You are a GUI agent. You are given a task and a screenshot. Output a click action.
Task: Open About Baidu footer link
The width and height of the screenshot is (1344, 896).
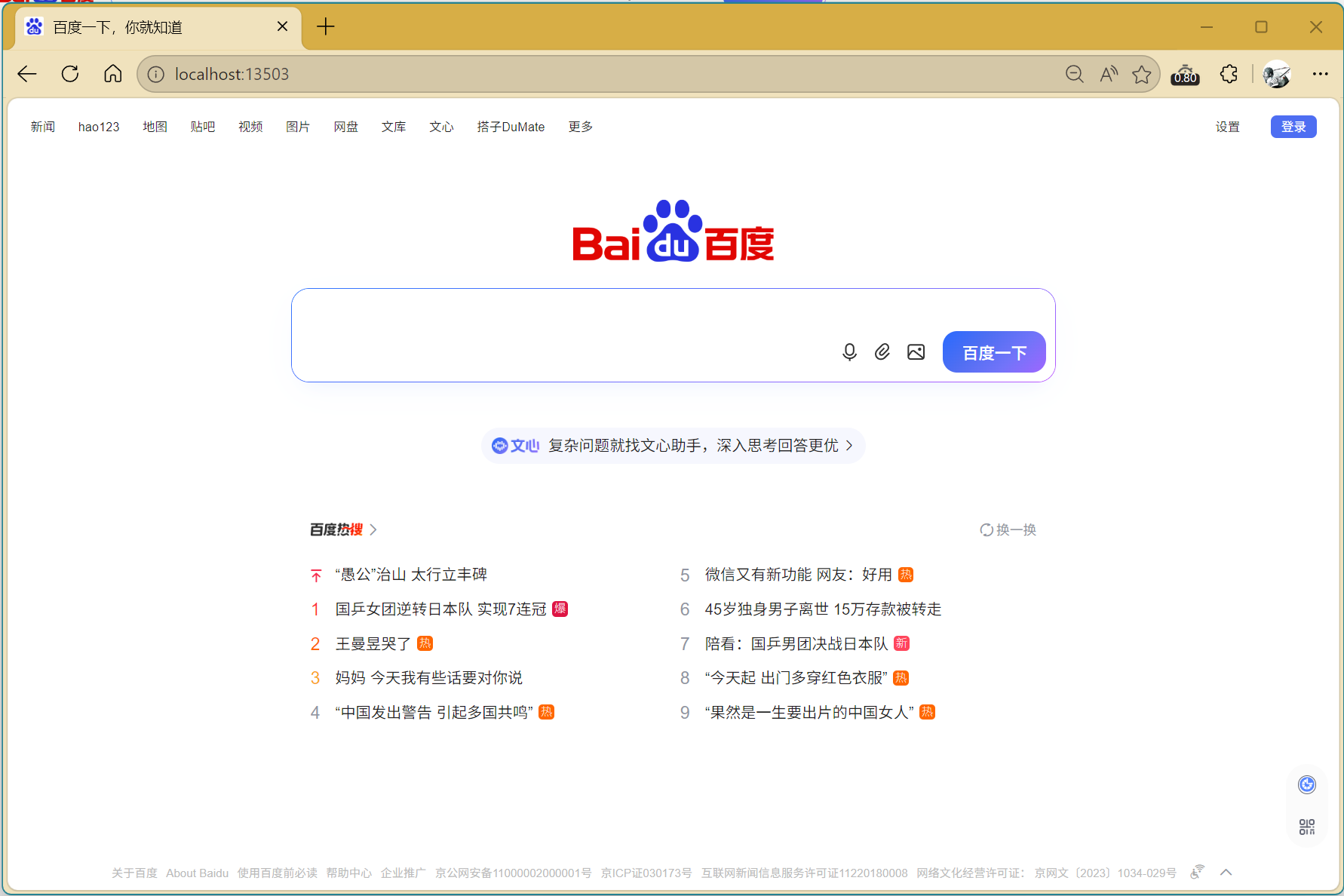[197, 873]
